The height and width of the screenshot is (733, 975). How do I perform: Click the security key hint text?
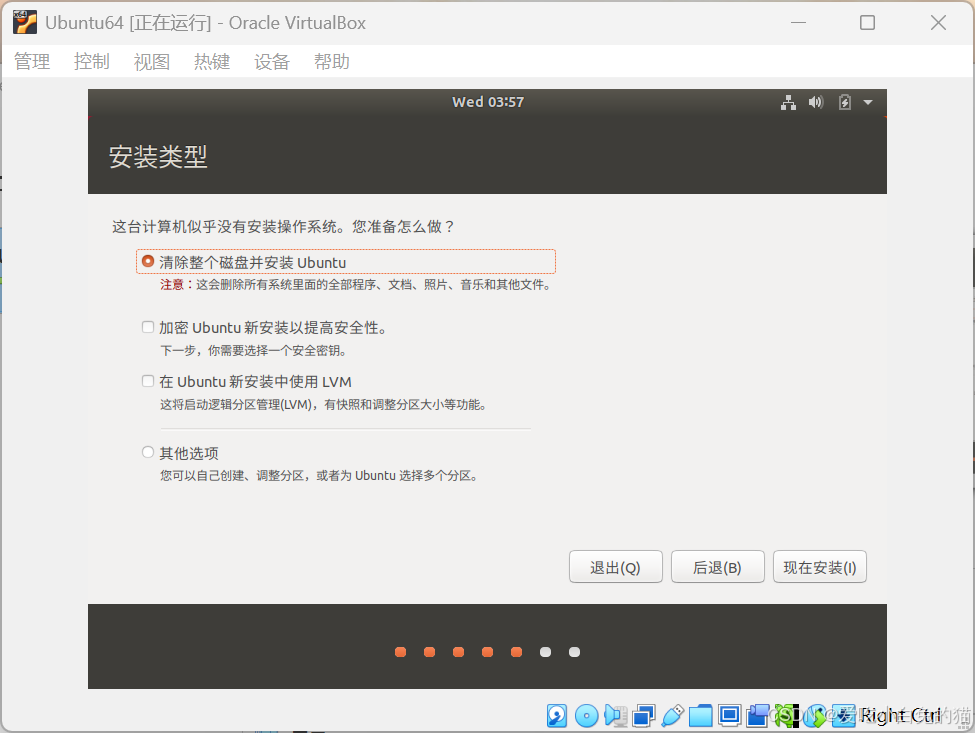(254, 351)
